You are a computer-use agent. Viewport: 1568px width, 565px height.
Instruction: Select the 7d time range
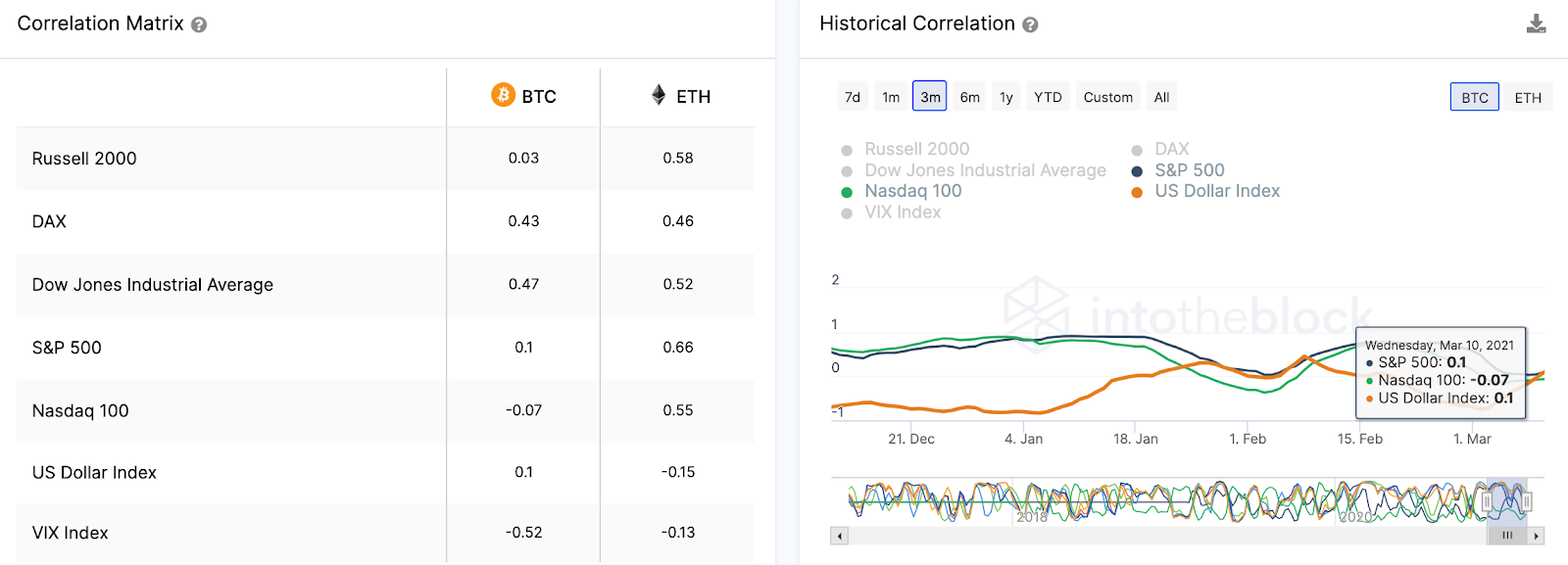click(853, 97)
